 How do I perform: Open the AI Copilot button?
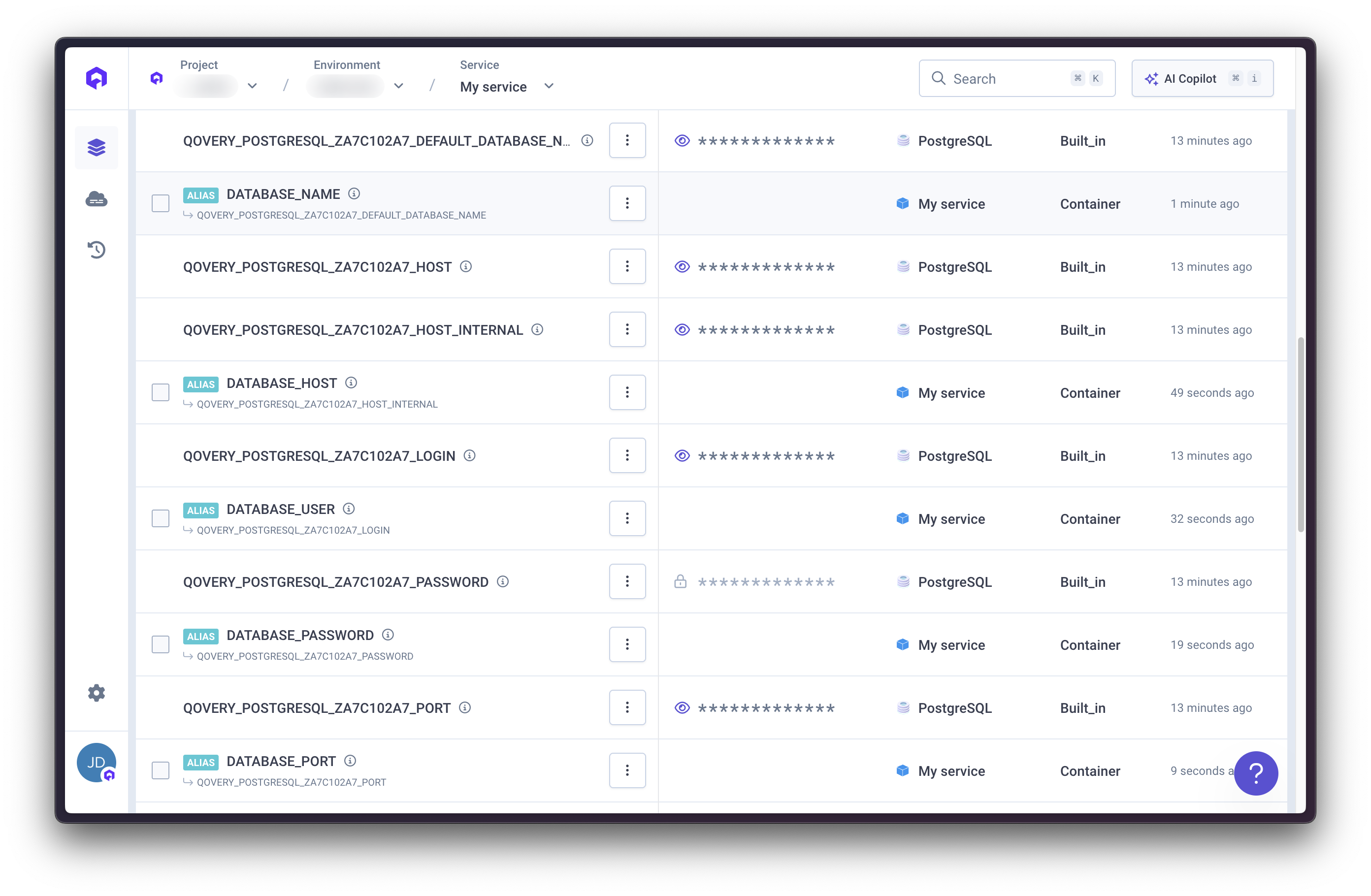pos(1202,78)
